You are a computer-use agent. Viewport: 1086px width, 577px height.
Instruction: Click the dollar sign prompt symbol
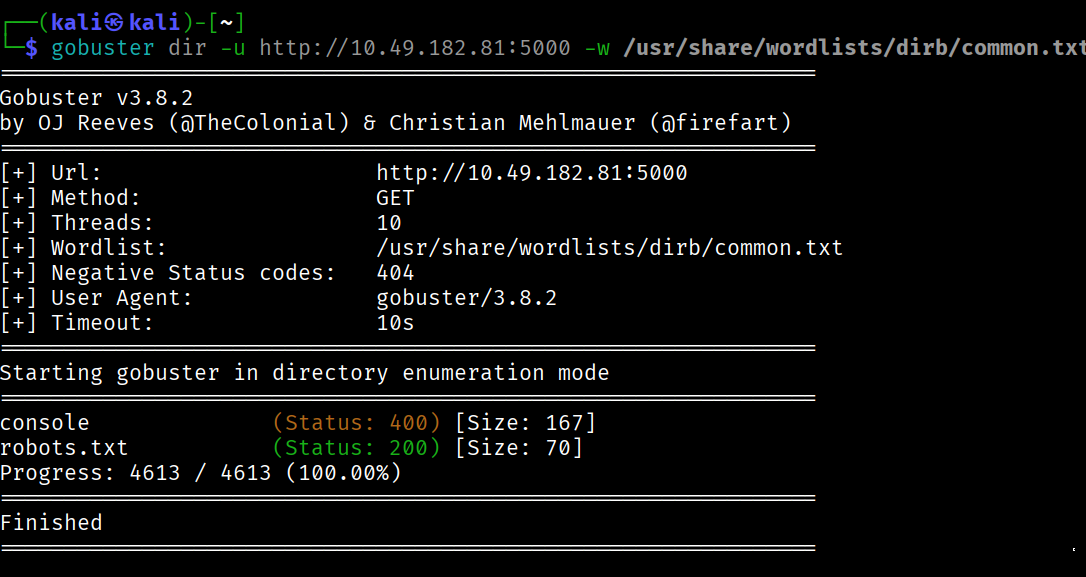point(32,47)
